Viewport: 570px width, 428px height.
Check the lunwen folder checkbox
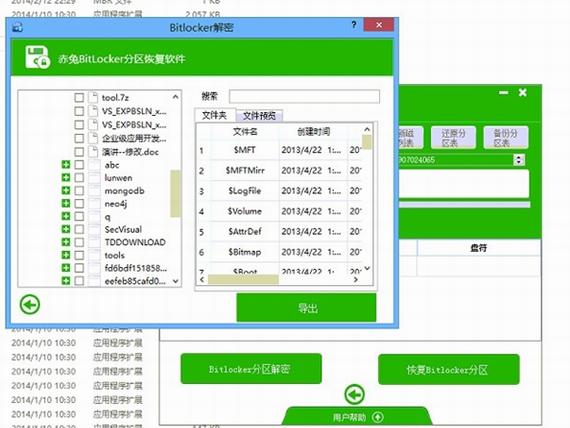point(79,178)
